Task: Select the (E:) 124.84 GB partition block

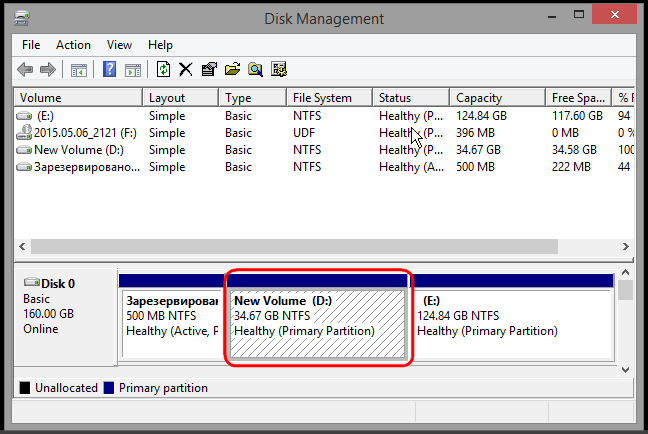Action: tap(512, 315)
